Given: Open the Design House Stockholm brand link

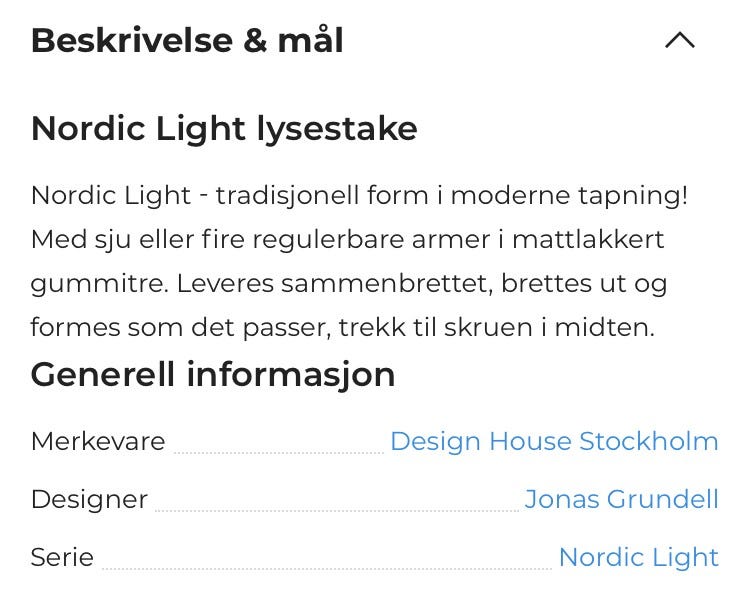Looking at the screenshot, I should [554, 441].
